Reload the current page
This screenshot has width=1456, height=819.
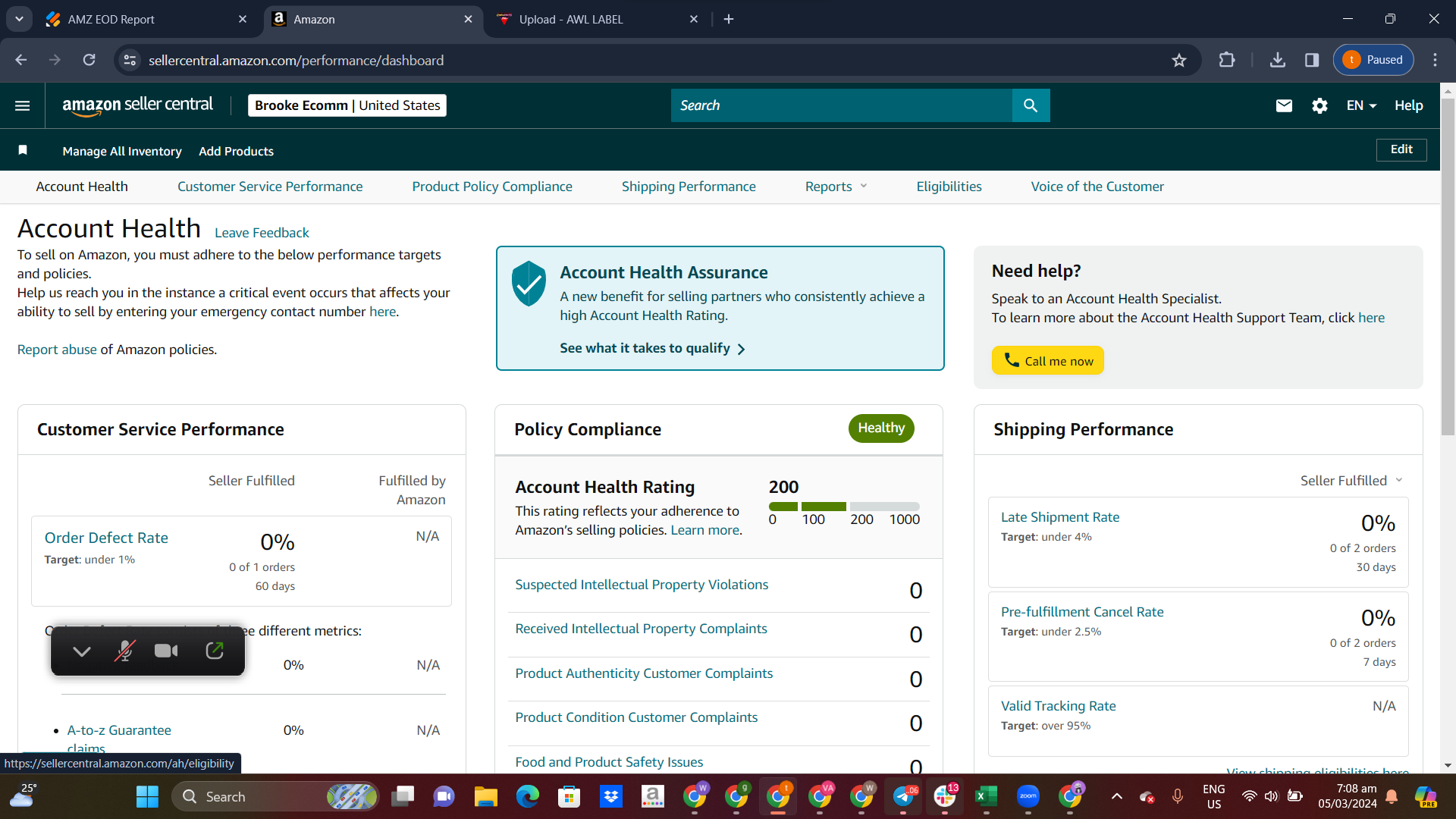[89, 60]
